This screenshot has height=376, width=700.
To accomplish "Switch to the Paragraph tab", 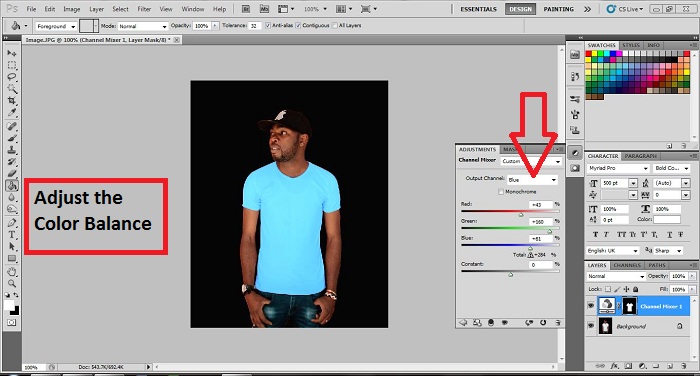I will [641, 156].
